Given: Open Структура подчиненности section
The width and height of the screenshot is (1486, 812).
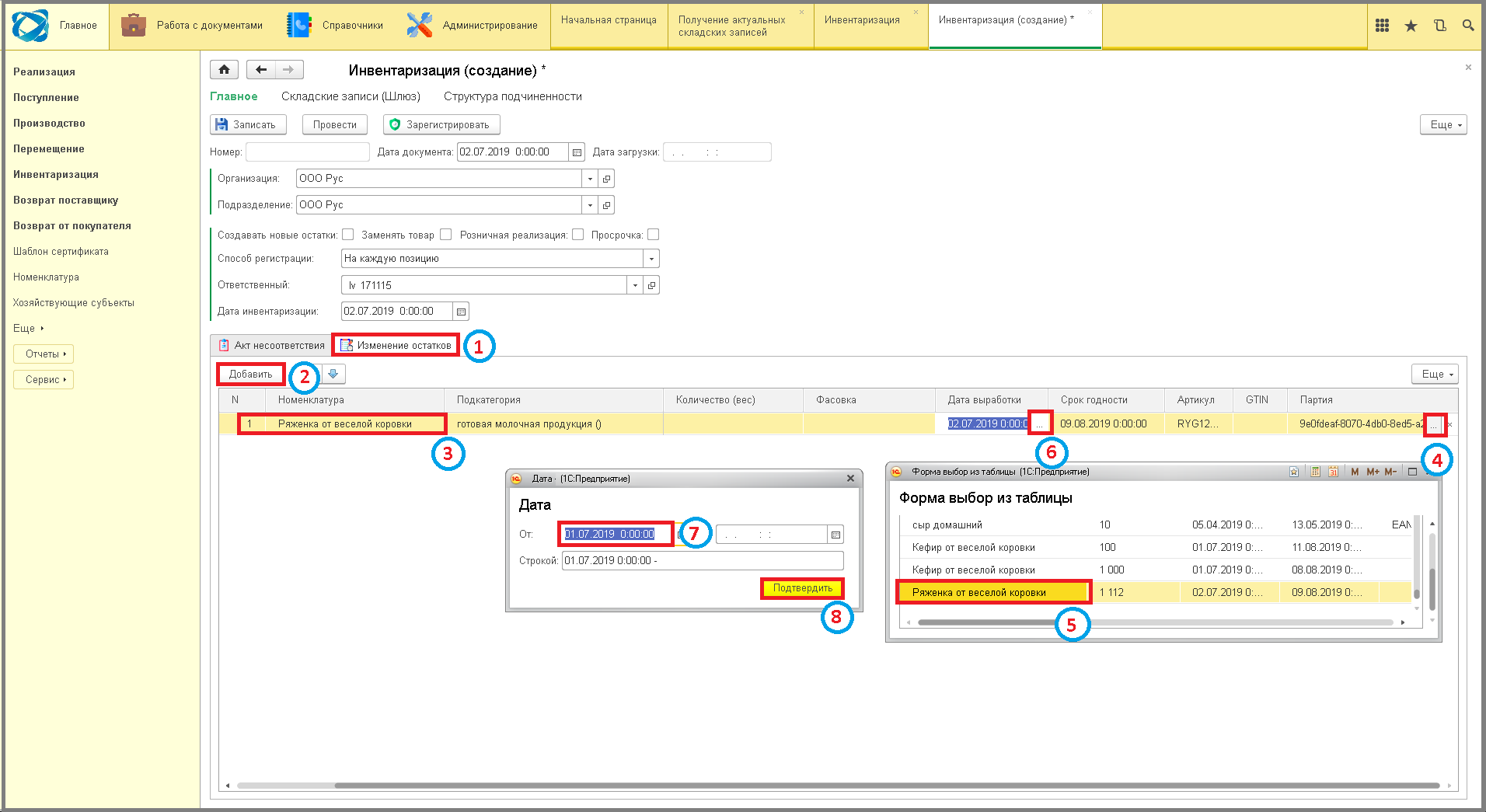Looking at the screenshot, I should (513, 96).
